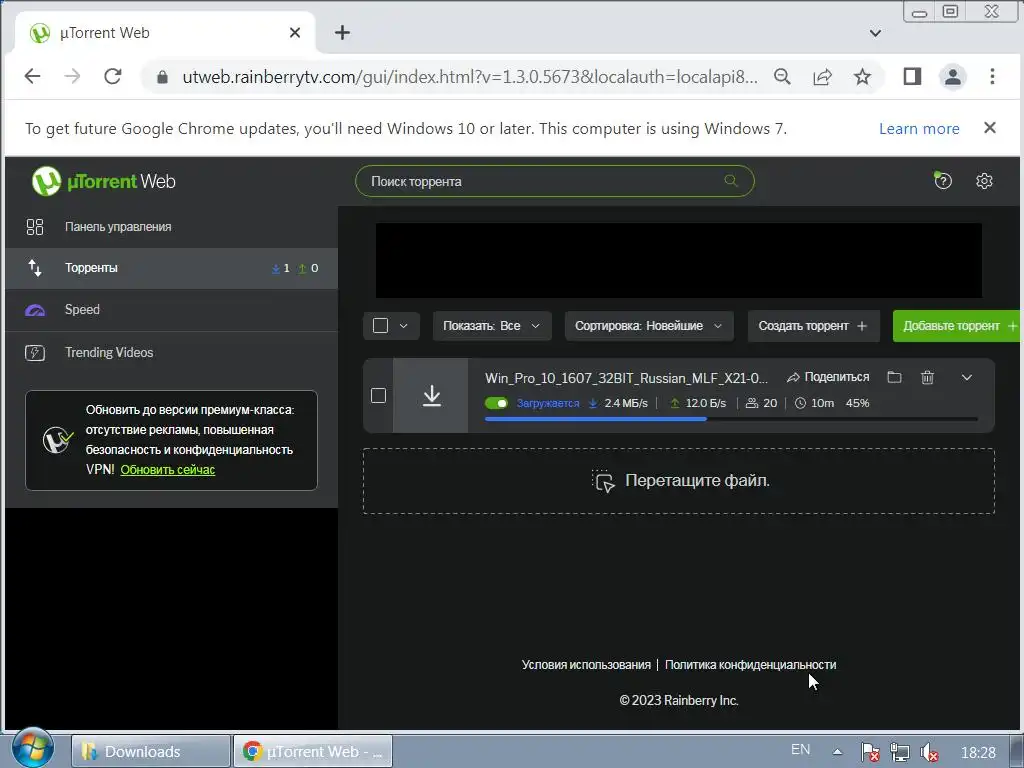The width and height of the screenshot is (1024, 768).
Task: Click the Action Center flag tray icon
Action: 869,752
